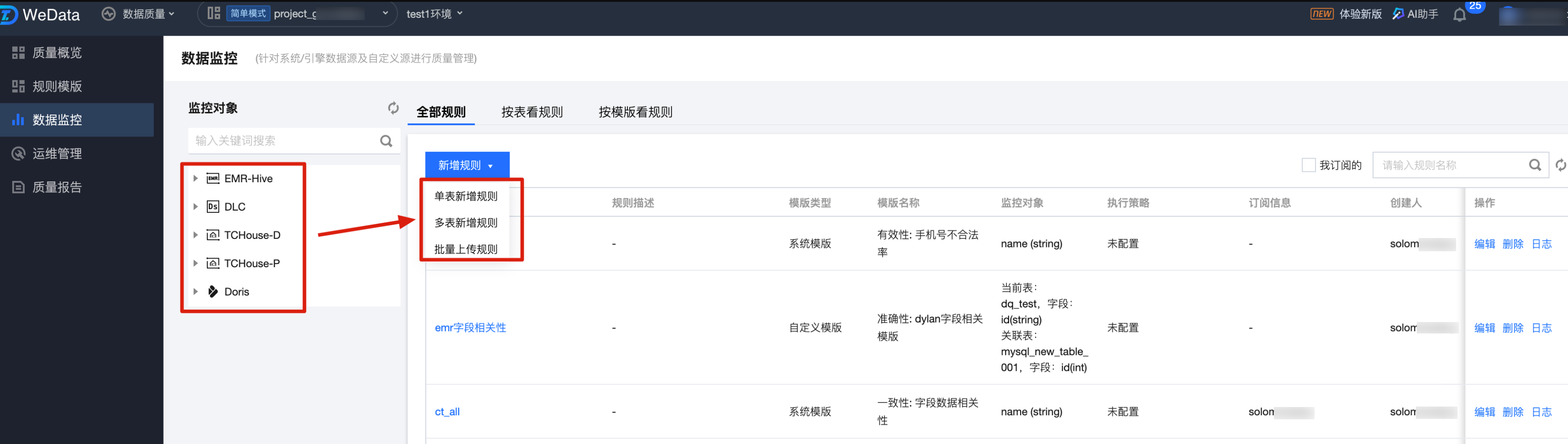Open 质量概览 from the sidebar
Screen dimensions: 1568x444
tap(57, 53)
